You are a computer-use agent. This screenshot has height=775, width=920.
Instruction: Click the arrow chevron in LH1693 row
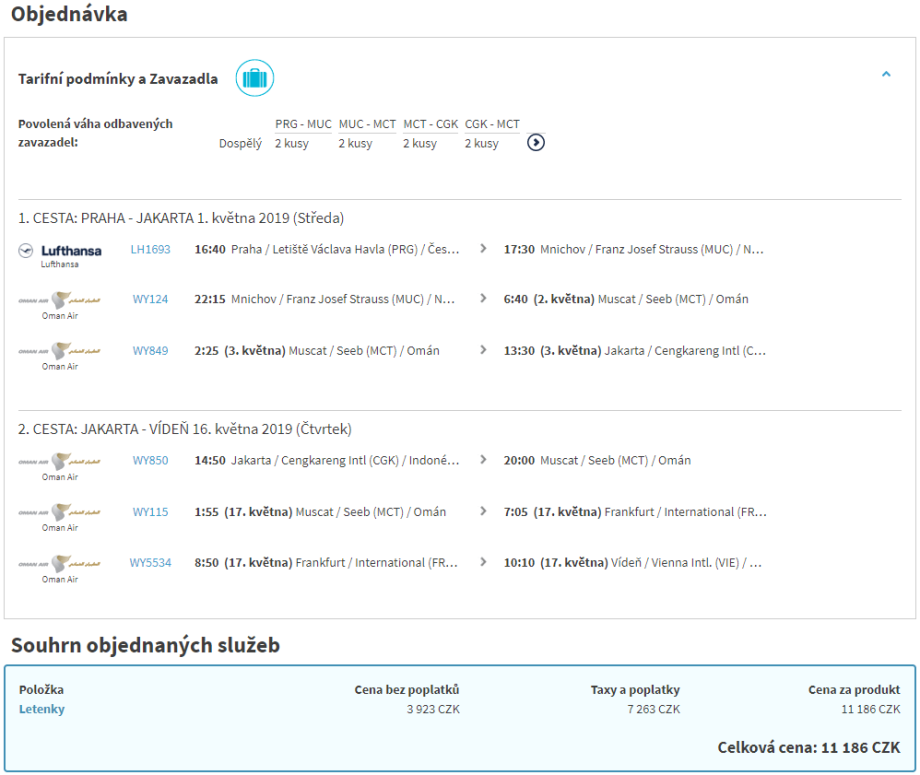click(x=484, y=250)
